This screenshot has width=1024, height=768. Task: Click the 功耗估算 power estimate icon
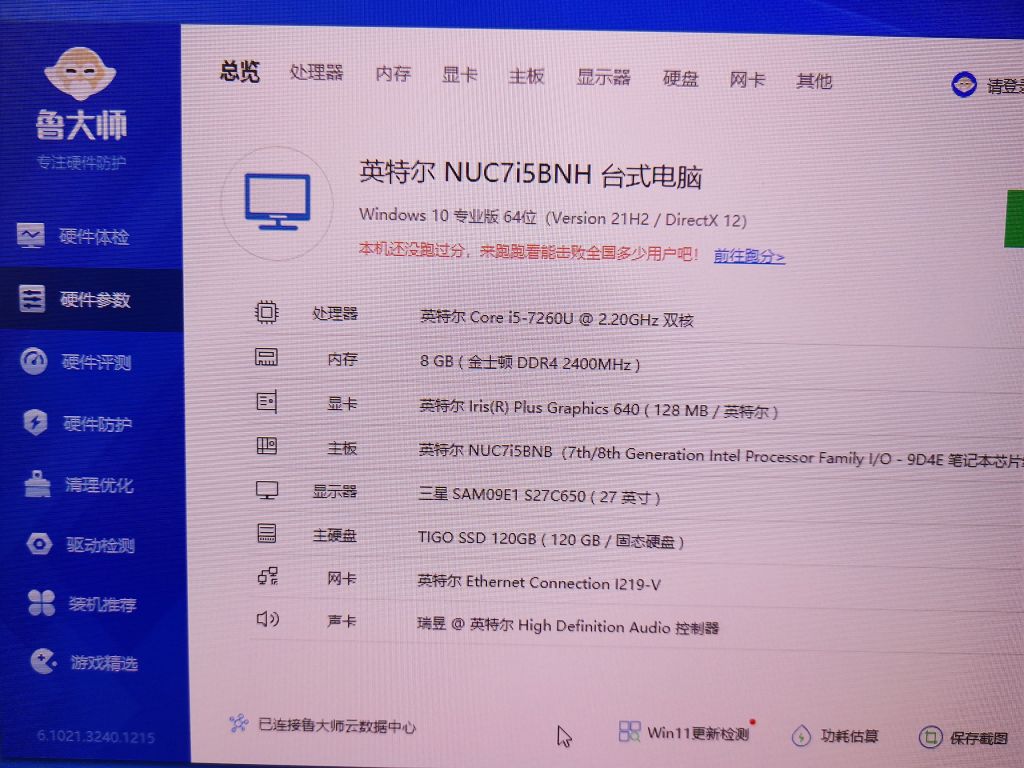click(x=801, y=735)
